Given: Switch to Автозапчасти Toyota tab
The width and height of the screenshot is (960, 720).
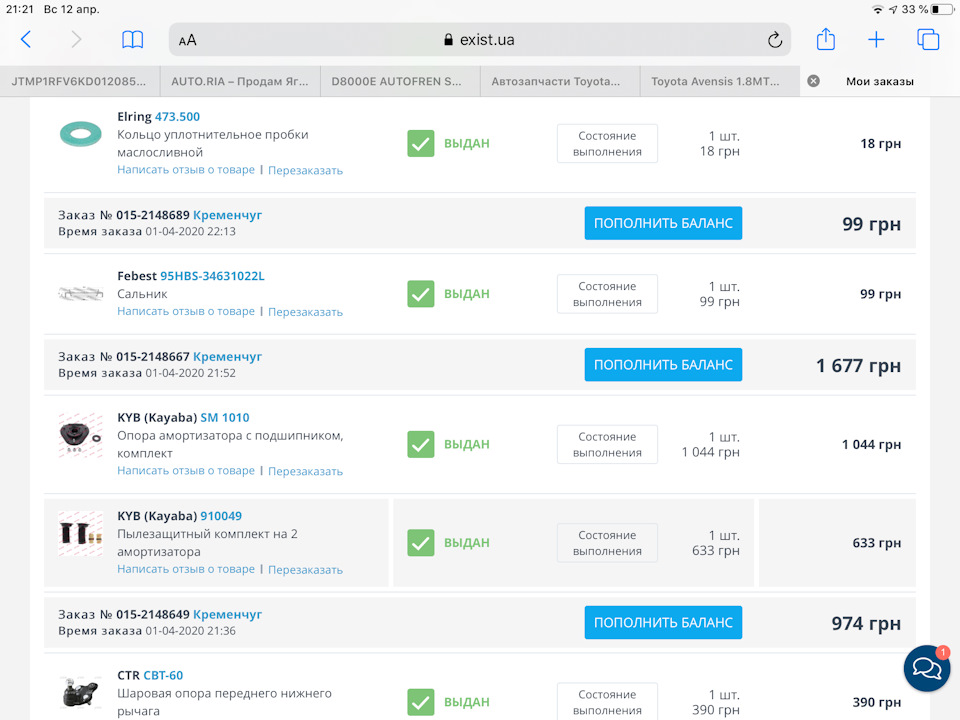Looking at the screenshot, I should point(560,81).
